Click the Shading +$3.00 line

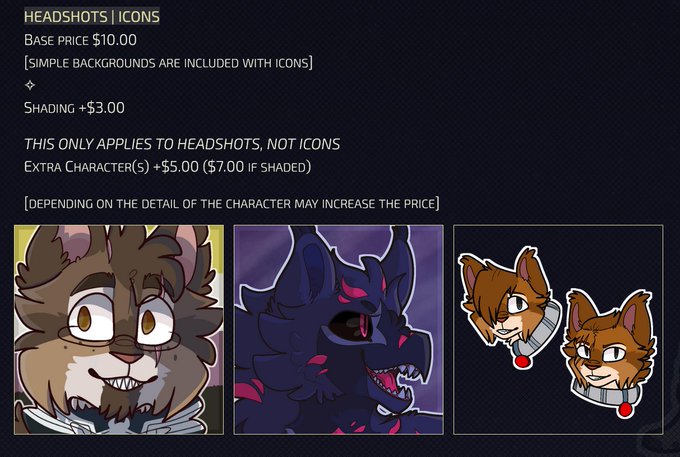click(x=74, y=108)
